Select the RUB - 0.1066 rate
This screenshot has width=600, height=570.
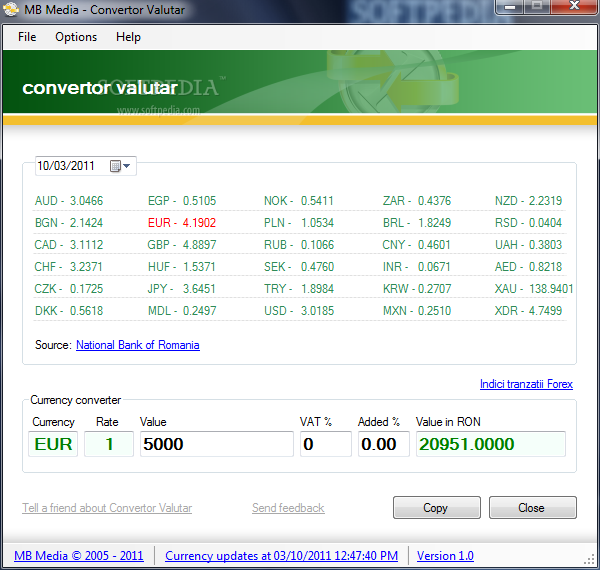point(299,245)
